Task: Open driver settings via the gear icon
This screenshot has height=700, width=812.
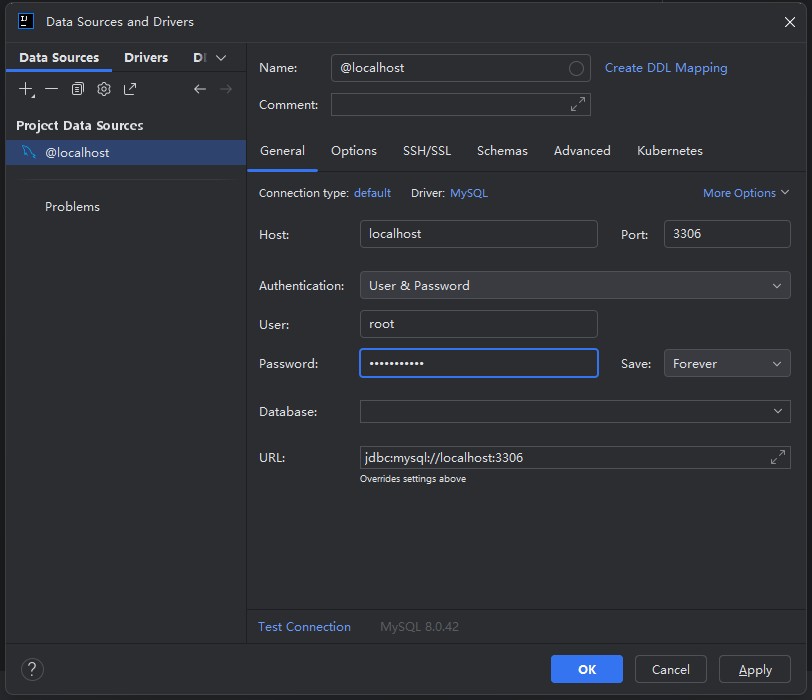Action: point(104,89)
